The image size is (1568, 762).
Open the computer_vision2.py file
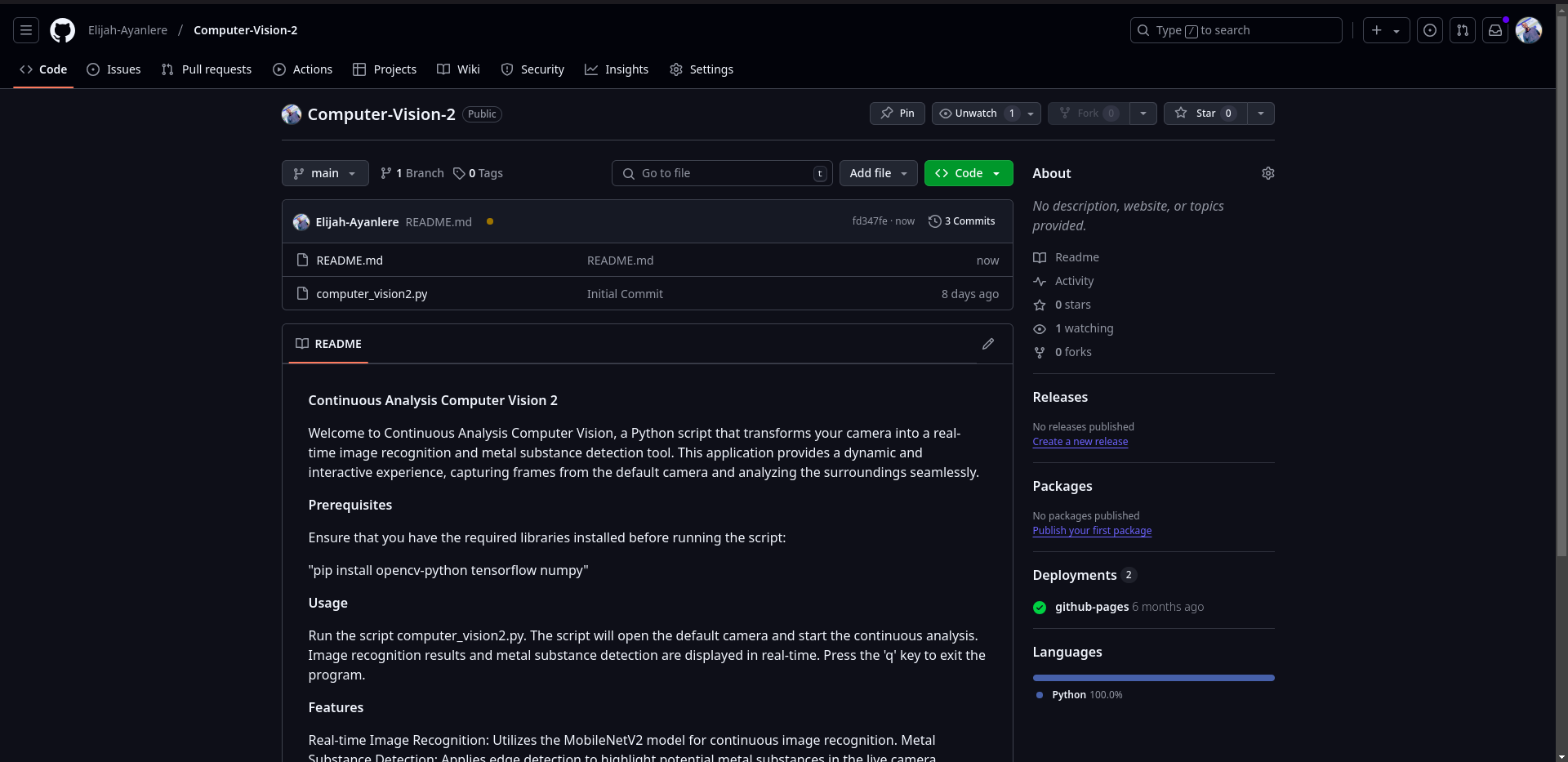click(x=372, y=294)
